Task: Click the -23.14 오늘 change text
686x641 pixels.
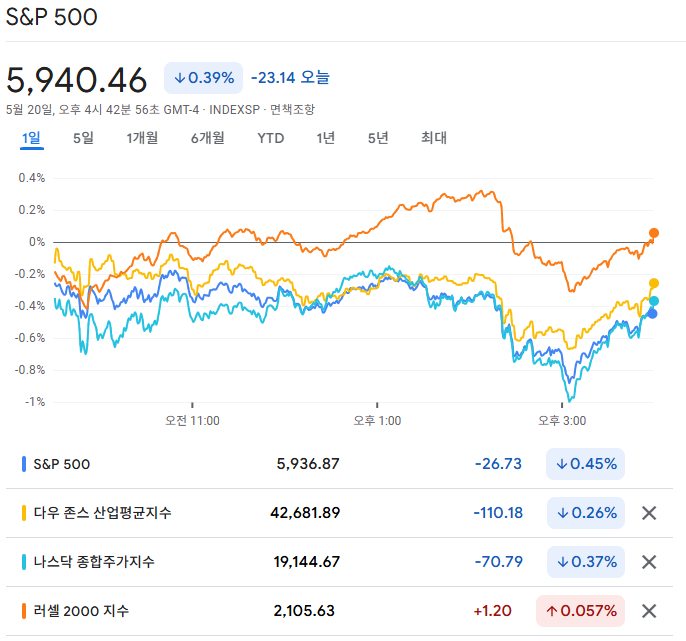Action: pos(290,78)
